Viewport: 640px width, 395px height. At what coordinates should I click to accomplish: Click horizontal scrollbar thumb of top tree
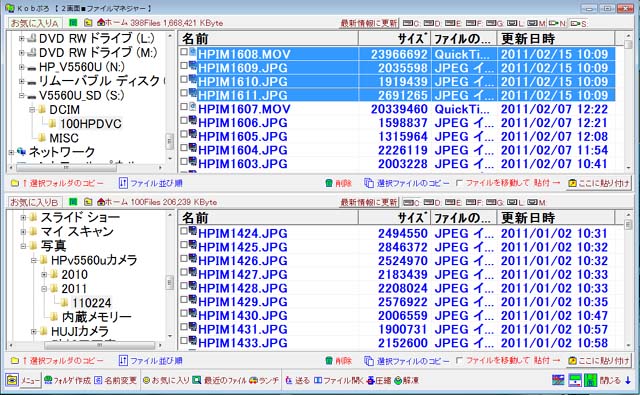tap(66, 168)
